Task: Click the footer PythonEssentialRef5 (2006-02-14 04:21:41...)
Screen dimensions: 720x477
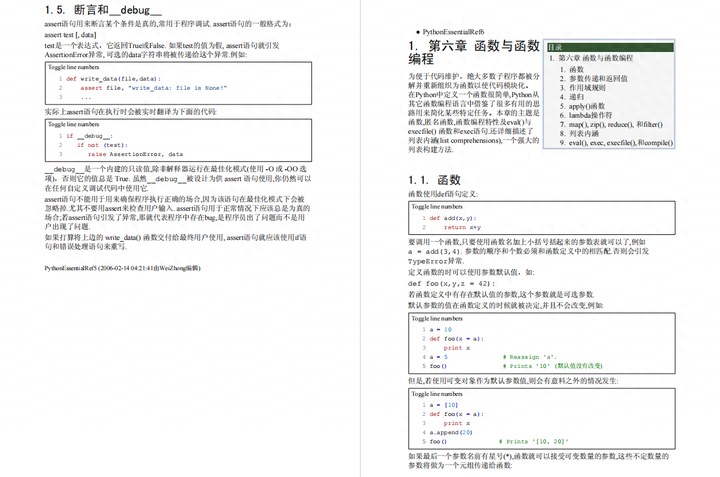Action: (122, 268)
